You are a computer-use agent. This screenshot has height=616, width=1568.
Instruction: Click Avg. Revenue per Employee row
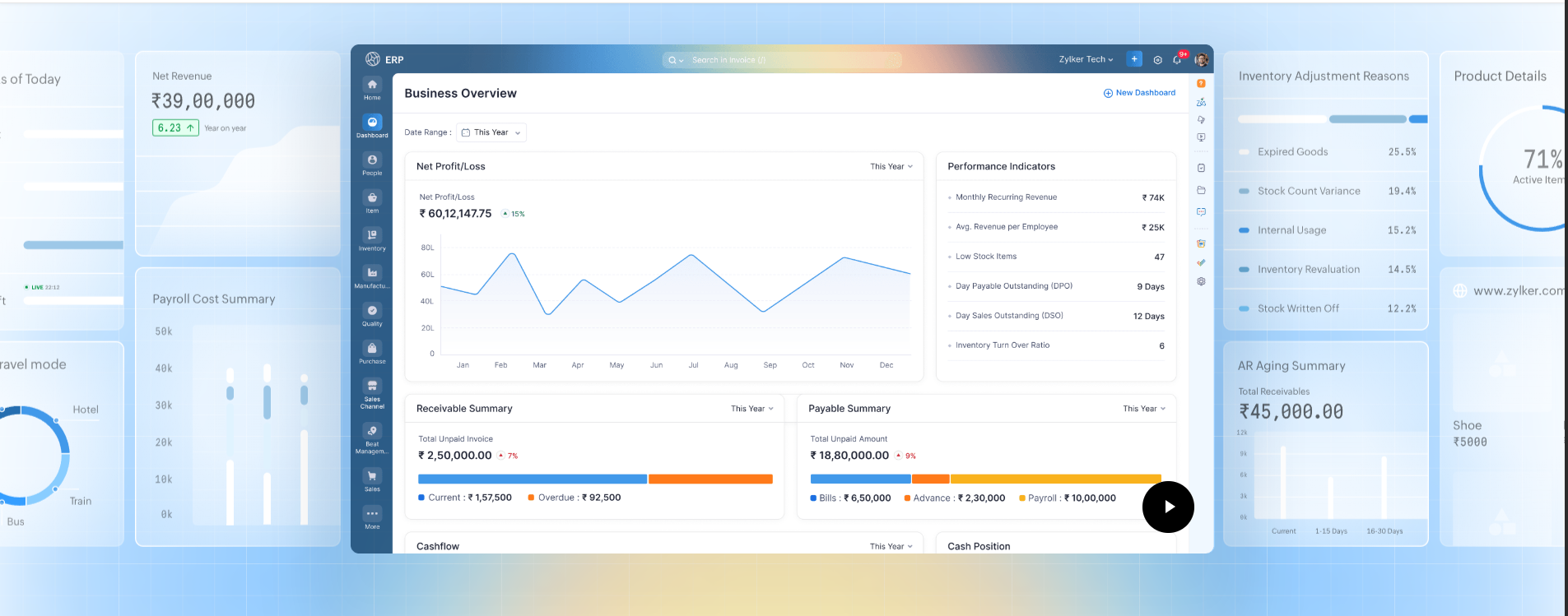coord(1056,227)
